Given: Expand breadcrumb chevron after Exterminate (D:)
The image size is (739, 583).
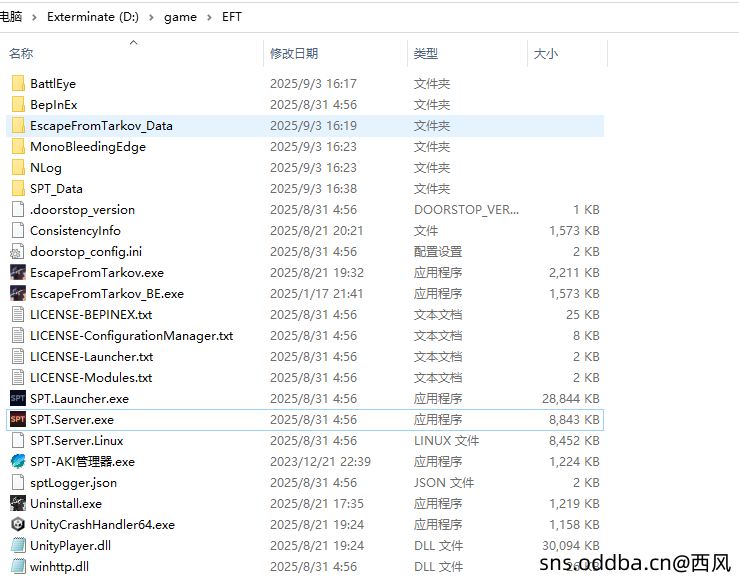Looking at the screenshot, I should click(151, 17).
